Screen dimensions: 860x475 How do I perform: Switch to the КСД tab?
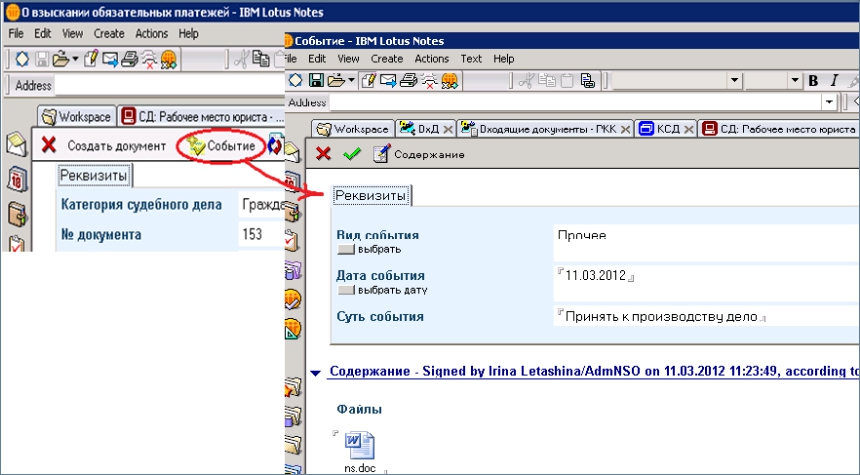coord(666,129)
